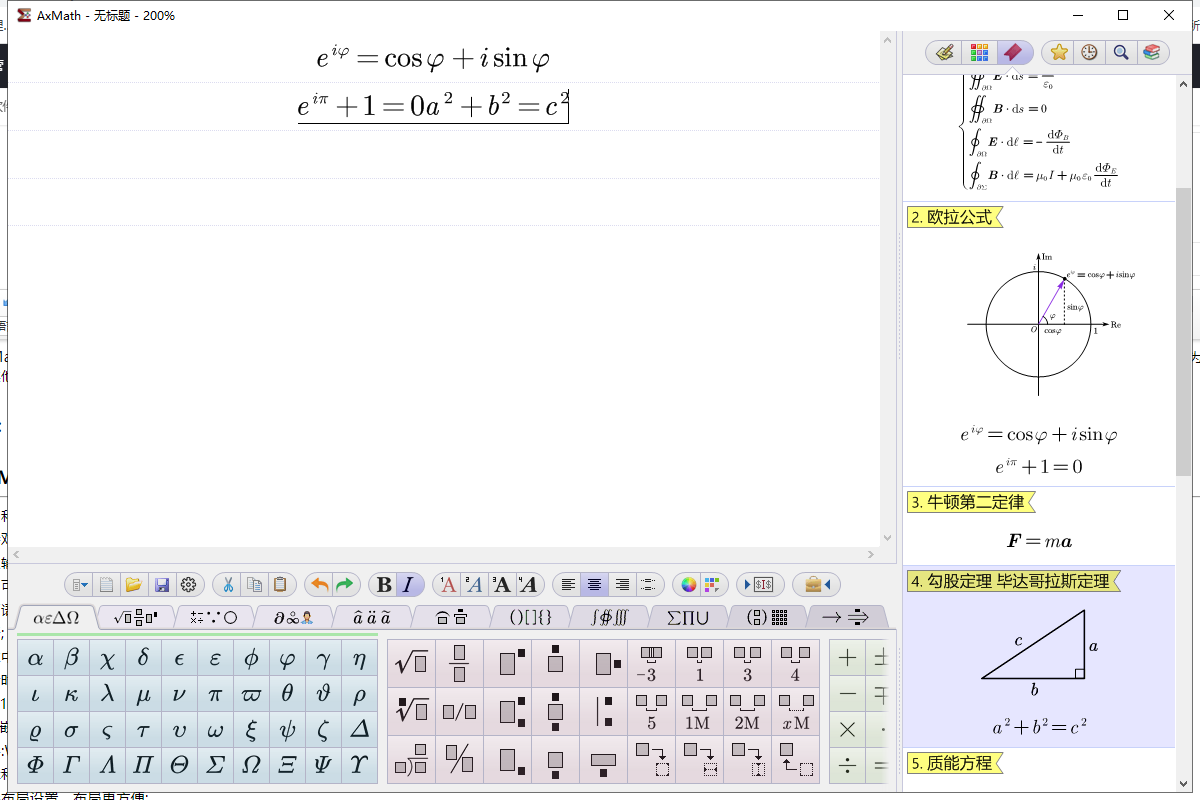Viewport: 1200px width, 800px height.
Task: Center-align the formula
Action: (595, 584)
